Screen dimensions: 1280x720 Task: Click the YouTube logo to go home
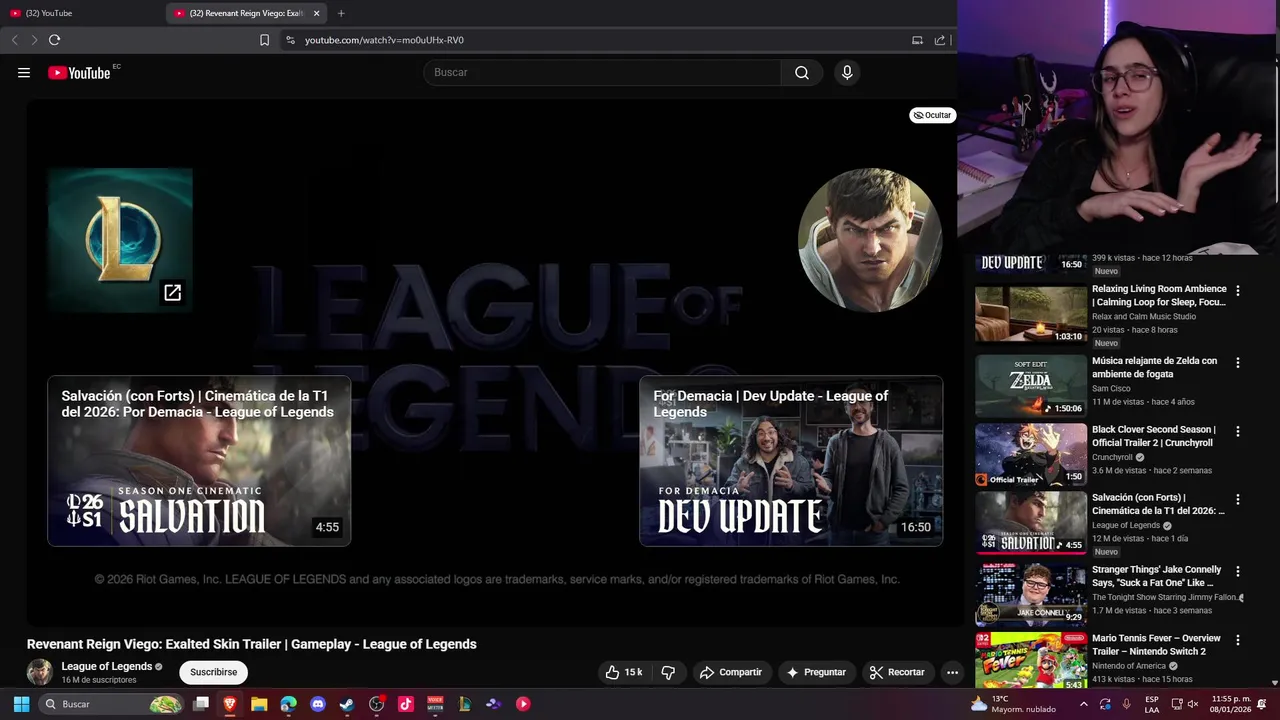point(79,72)
